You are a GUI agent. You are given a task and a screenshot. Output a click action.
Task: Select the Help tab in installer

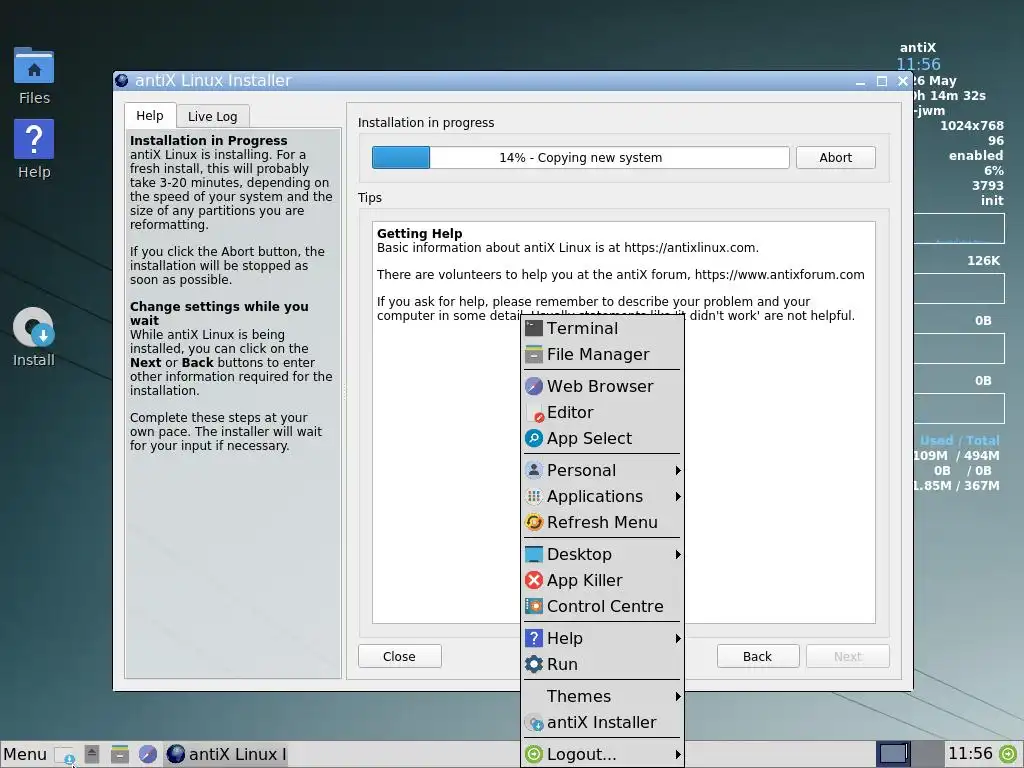tap(150, 116)
